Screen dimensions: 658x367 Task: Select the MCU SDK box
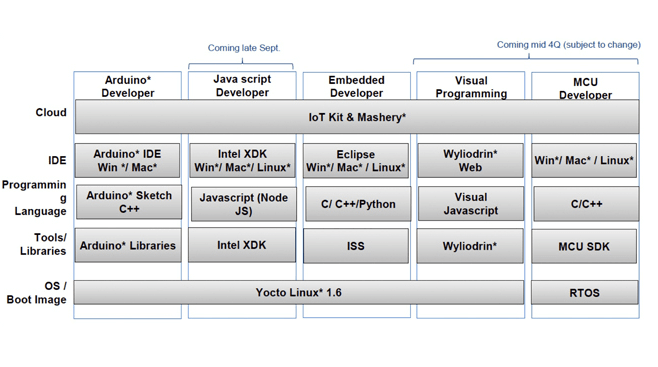[x=584, y=246]
